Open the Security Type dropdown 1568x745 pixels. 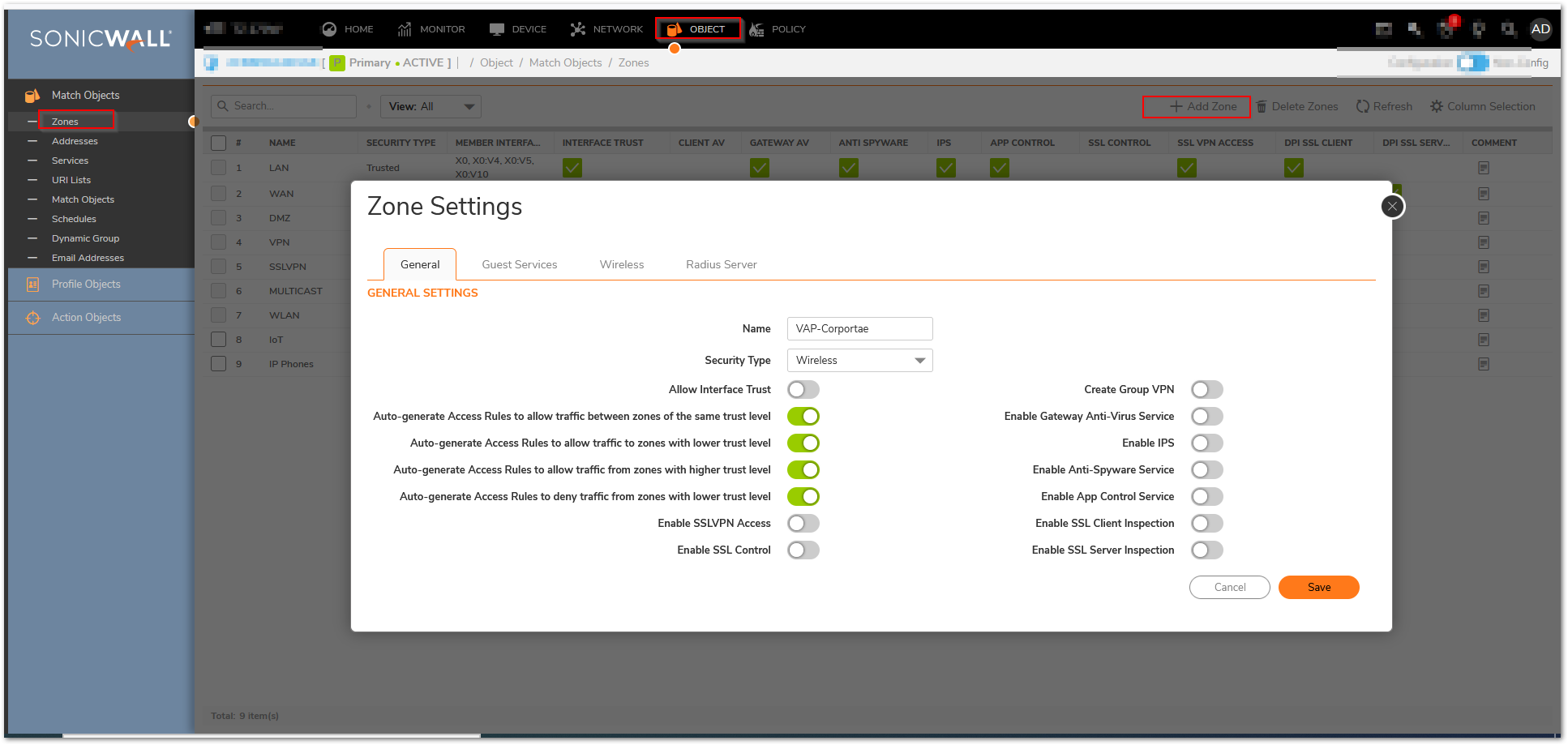(859, 361)
